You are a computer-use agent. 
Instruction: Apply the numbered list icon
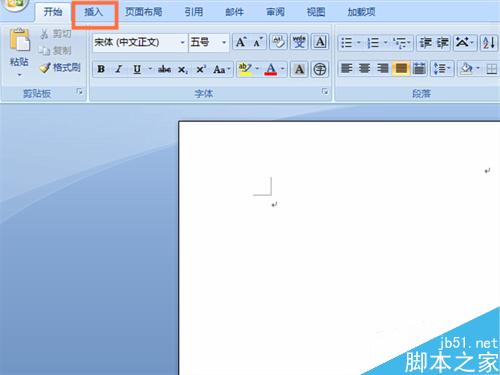(x=373, y=43)
